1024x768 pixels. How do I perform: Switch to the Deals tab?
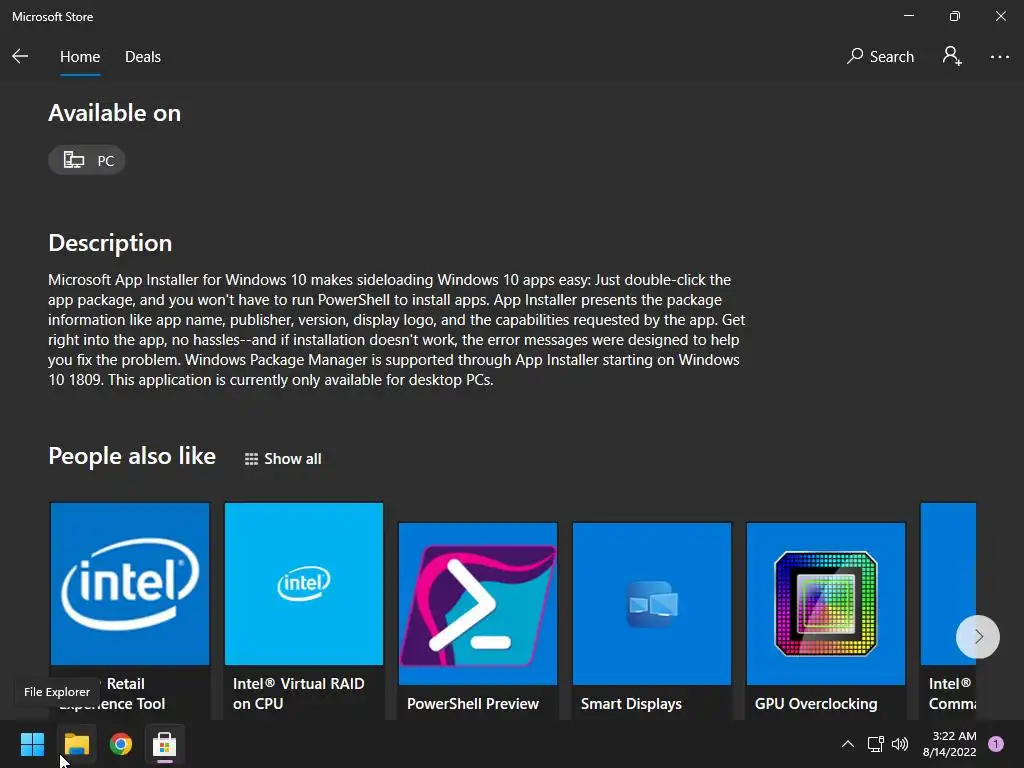[x=142, y=57]
